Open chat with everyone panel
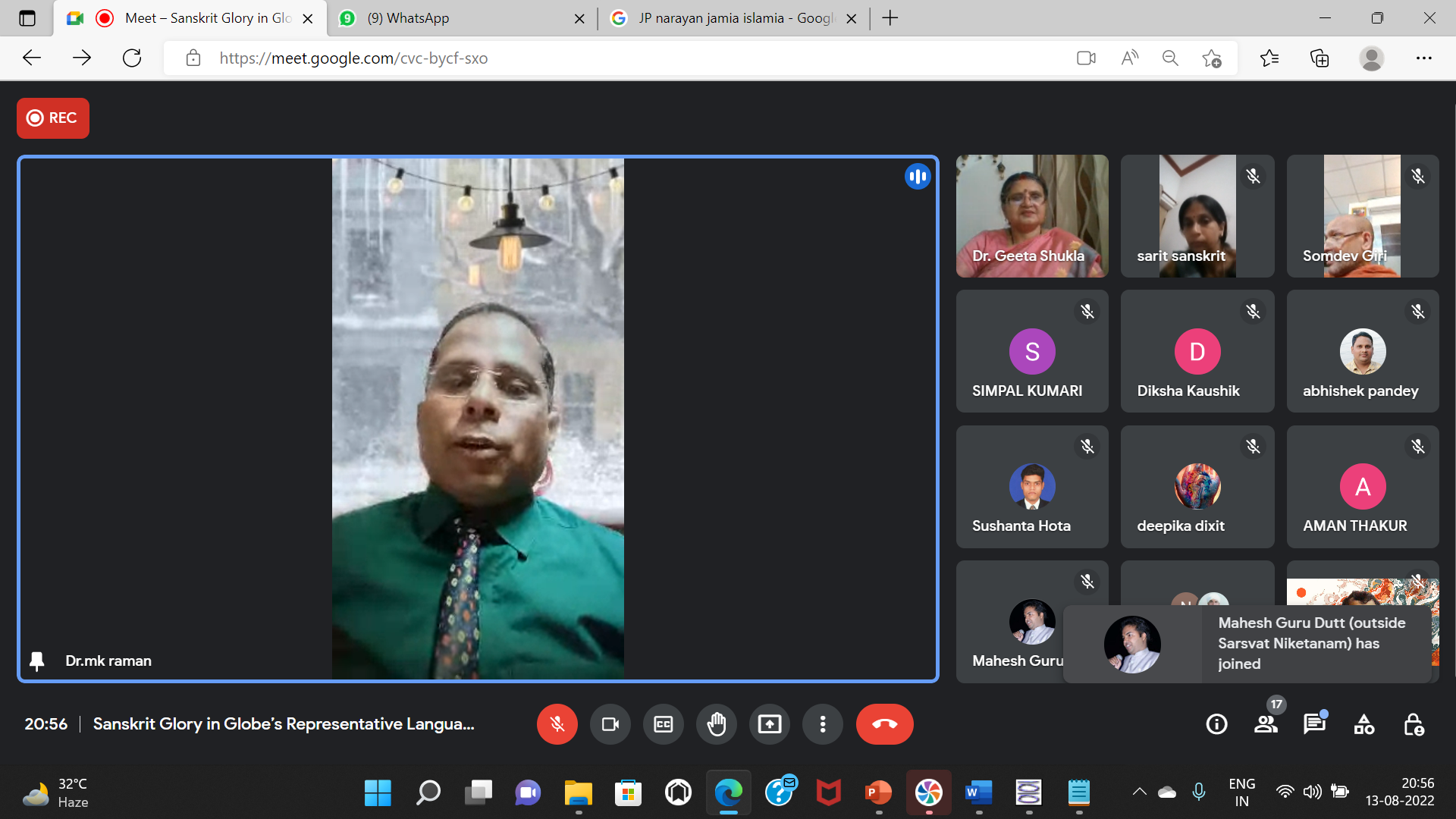This screenshot has height=819, width=1456. [x=1314, y=724]
